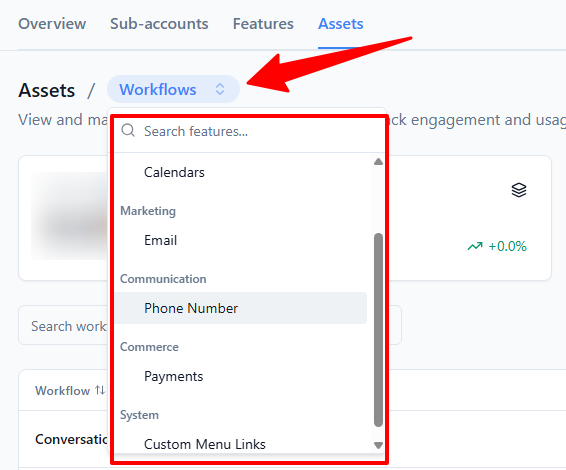
Task: Click the layers stack icon on card
Action: pos(519,190)
